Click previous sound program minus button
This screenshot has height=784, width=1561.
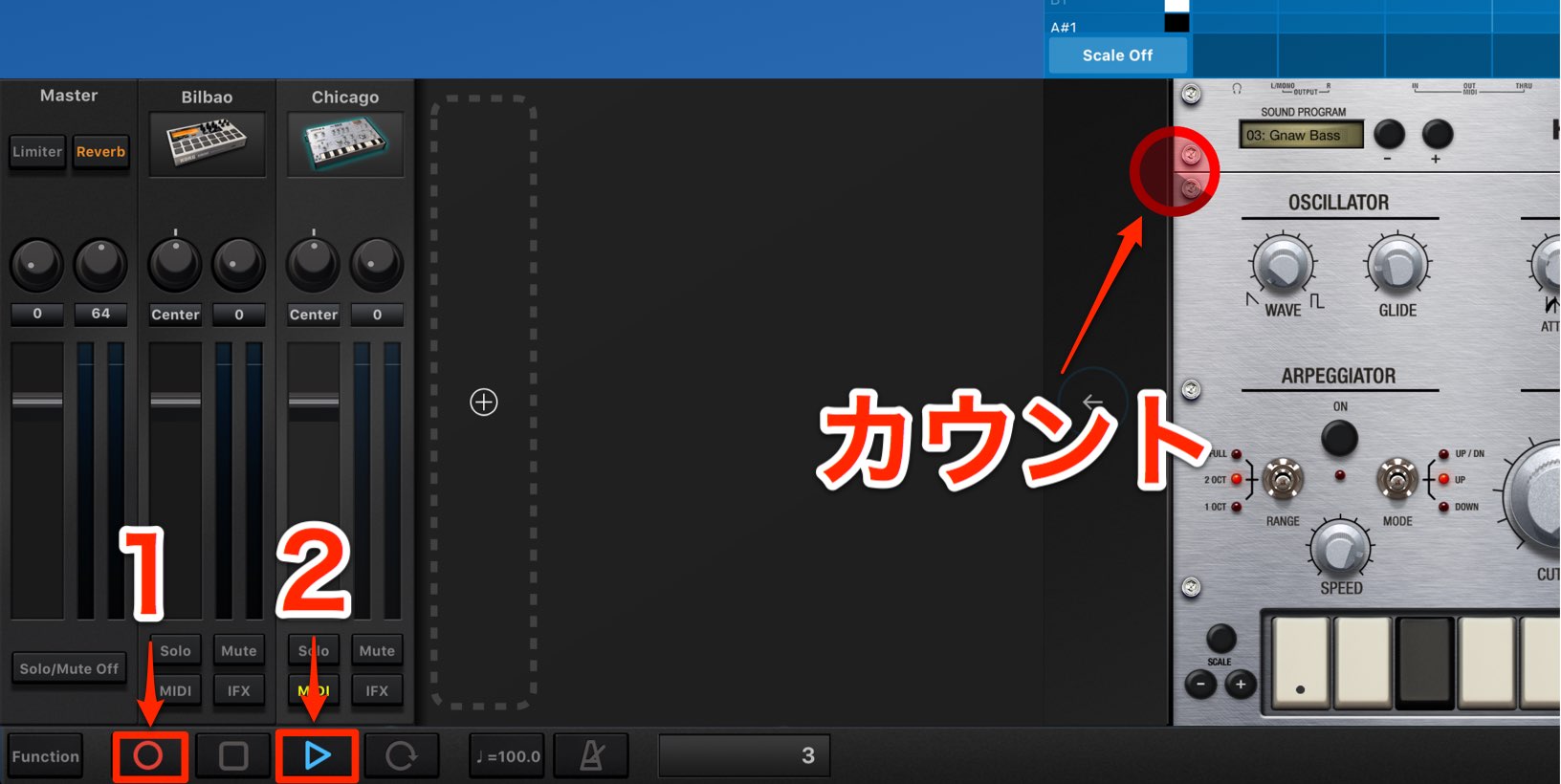(x=1389, y=135)
